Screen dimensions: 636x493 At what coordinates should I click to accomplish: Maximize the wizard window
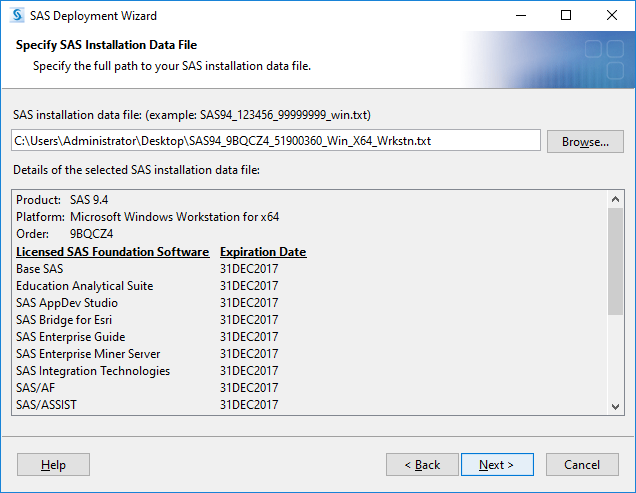click(x=566, y=15)
